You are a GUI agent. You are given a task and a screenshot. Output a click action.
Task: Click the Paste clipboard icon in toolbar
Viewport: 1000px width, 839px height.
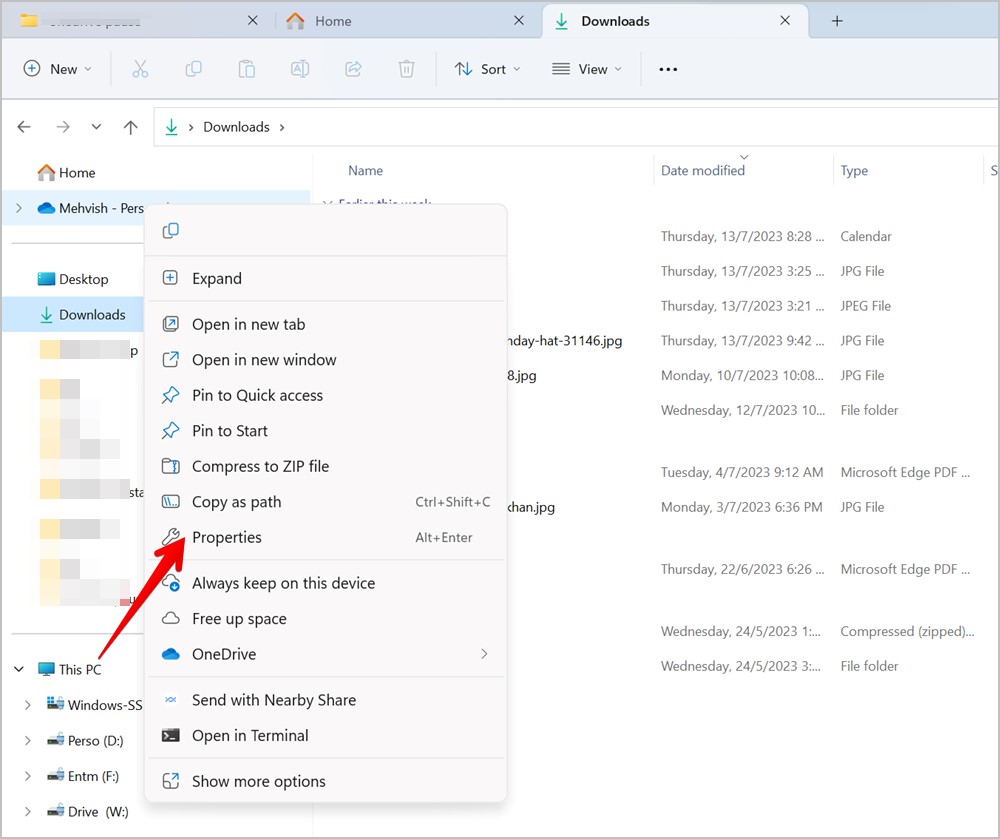tap(246, 69)
